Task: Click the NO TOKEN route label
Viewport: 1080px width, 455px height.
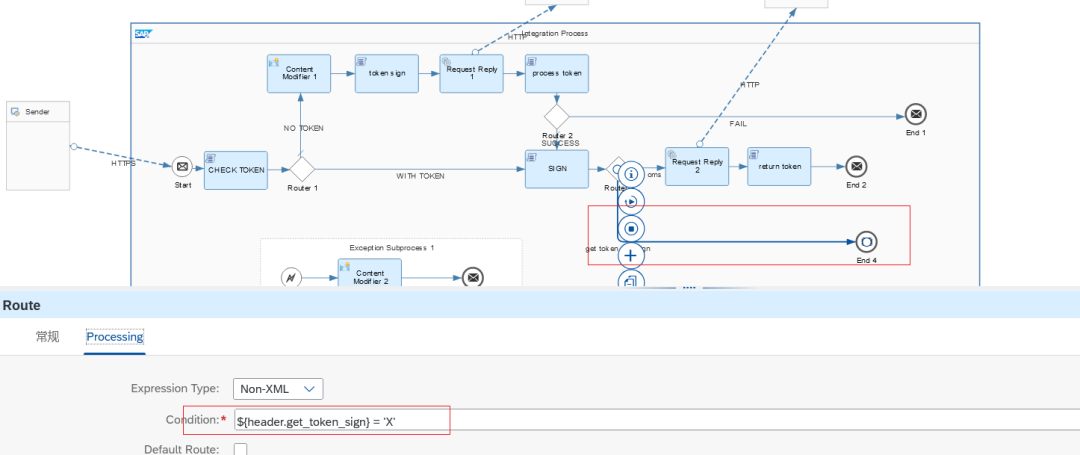Action: tap(303, 128)
